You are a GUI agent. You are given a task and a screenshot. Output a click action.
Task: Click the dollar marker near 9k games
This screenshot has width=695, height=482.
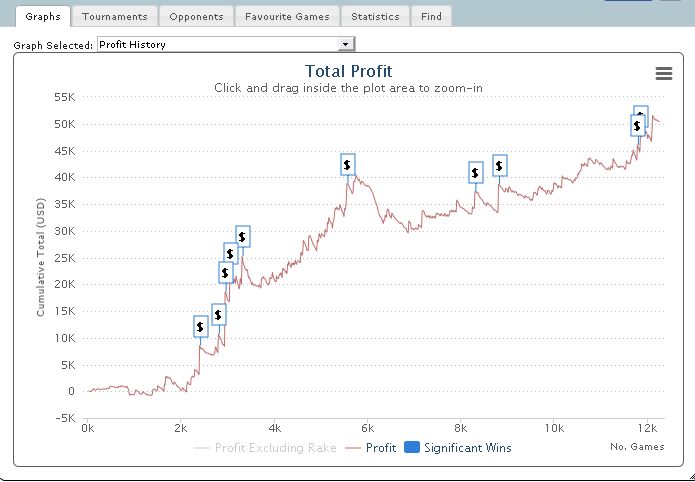(x=500, y=166)
